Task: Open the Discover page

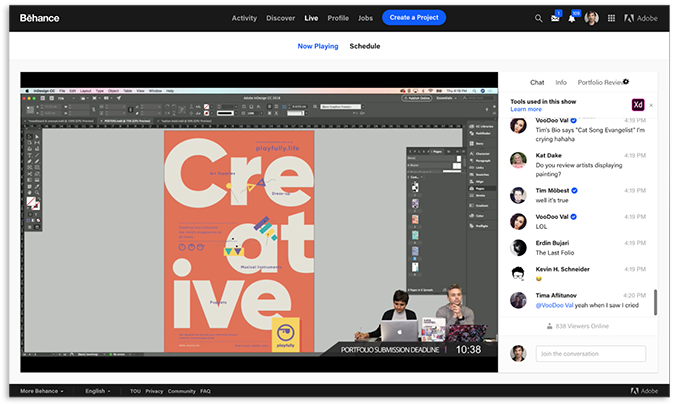Action: point(281,18)
